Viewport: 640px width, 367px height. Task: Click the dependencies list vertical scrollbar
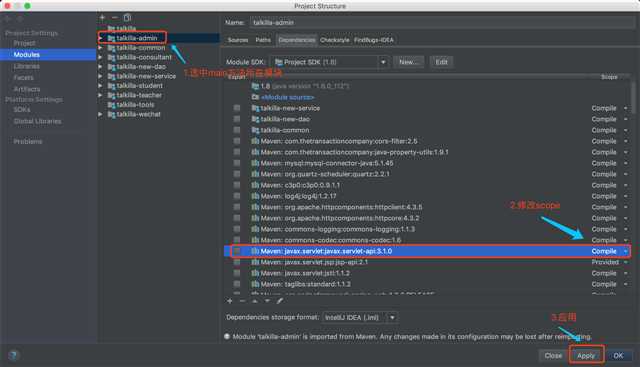[633, 98]
